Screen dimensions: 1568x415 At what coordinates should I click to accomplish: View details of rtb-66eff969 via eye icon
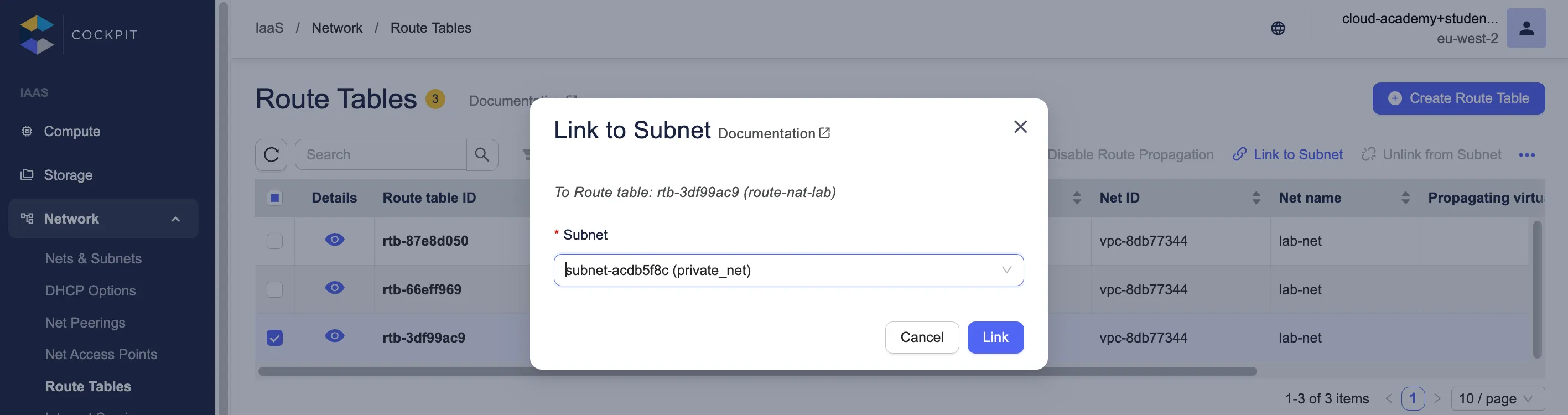point(334,288)
